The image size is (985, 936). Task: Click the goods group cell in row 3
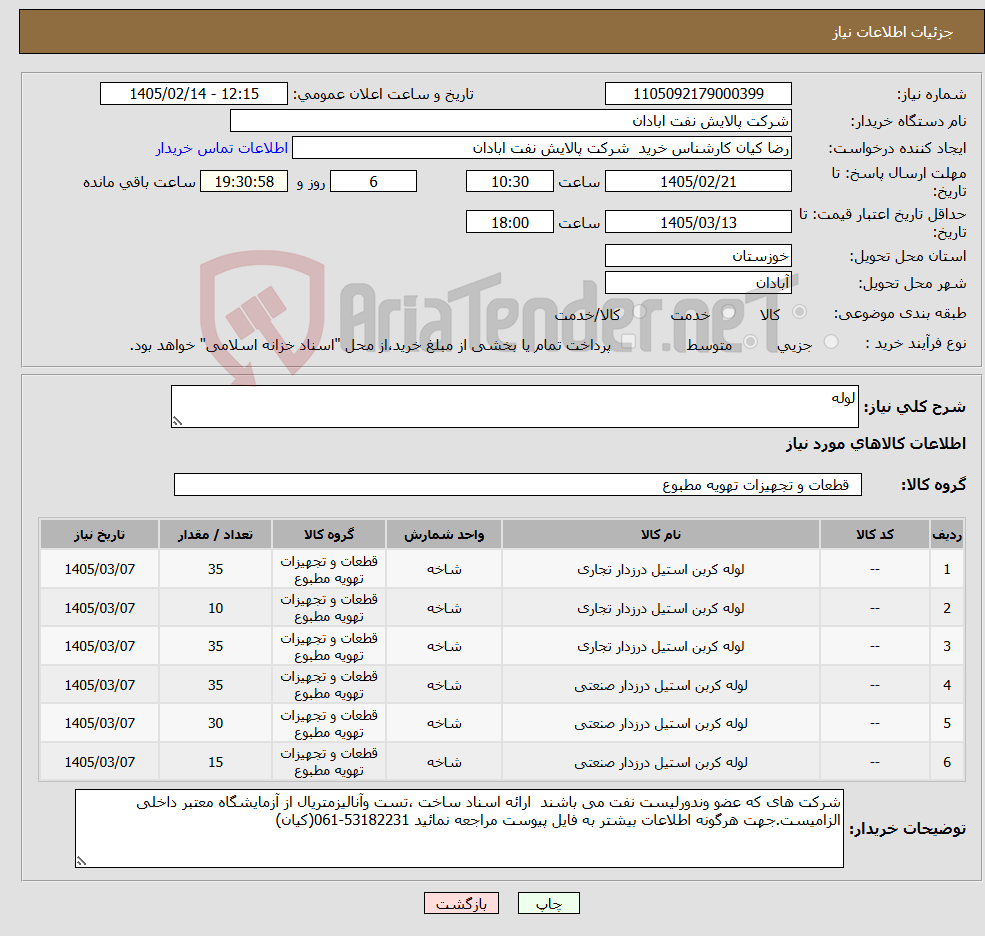click(x=329, y=646)
